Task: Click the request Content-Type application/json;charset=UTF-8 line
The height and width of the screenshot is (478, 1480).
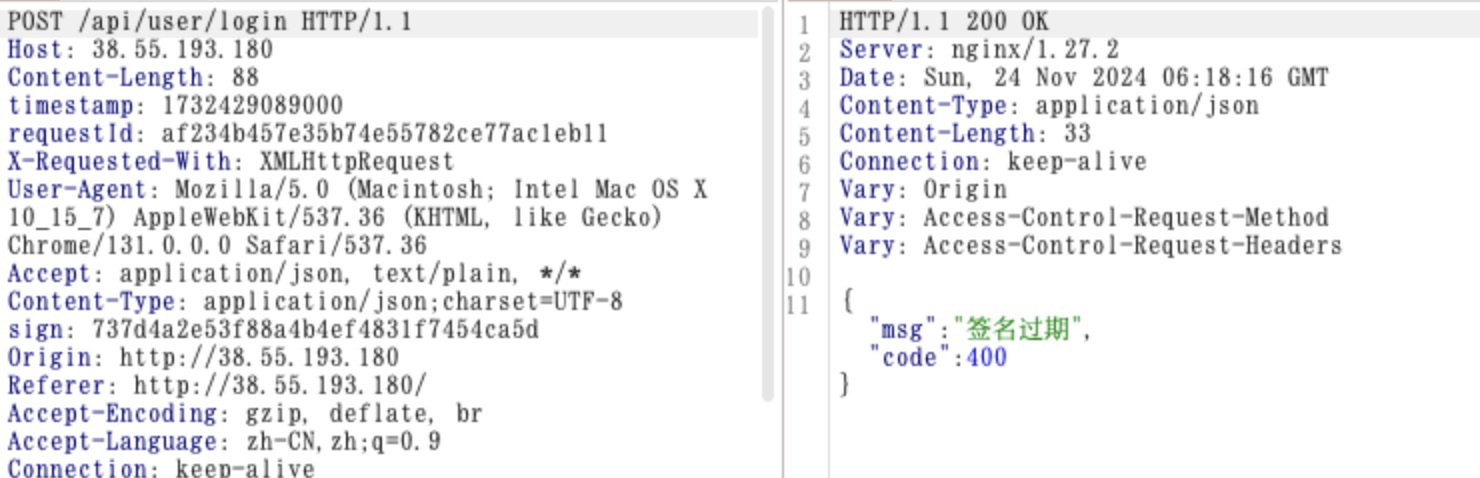Action: pos(315,301)
